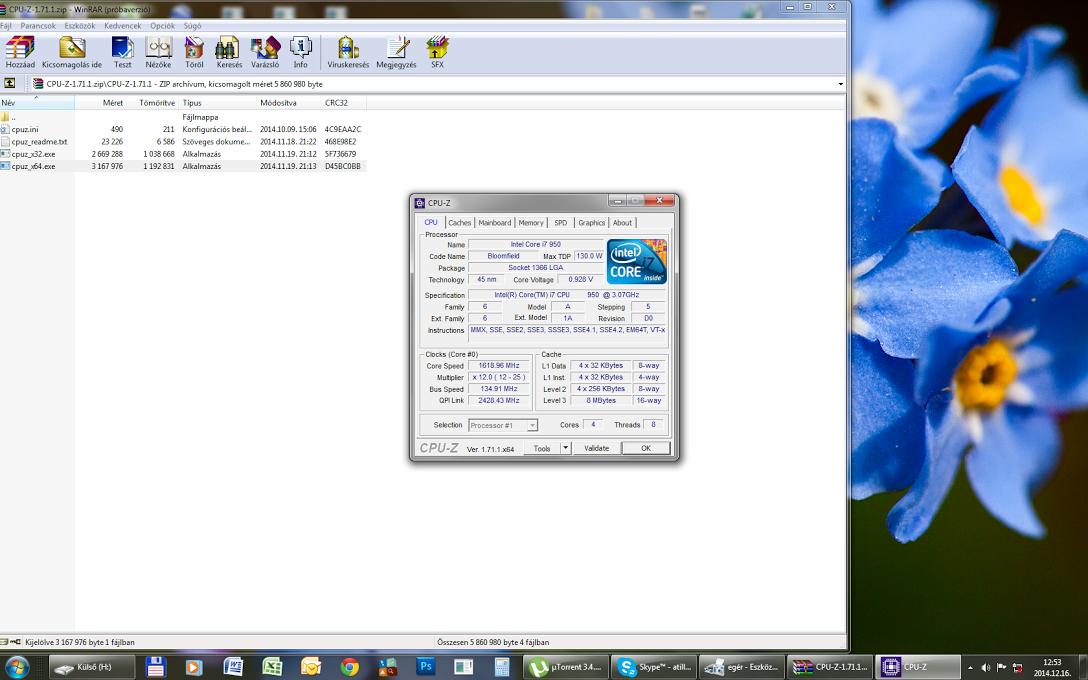Click the floppy disk icon on the taskbar
The height and width of the screenshot is (680, 1088).
(155, 668)
